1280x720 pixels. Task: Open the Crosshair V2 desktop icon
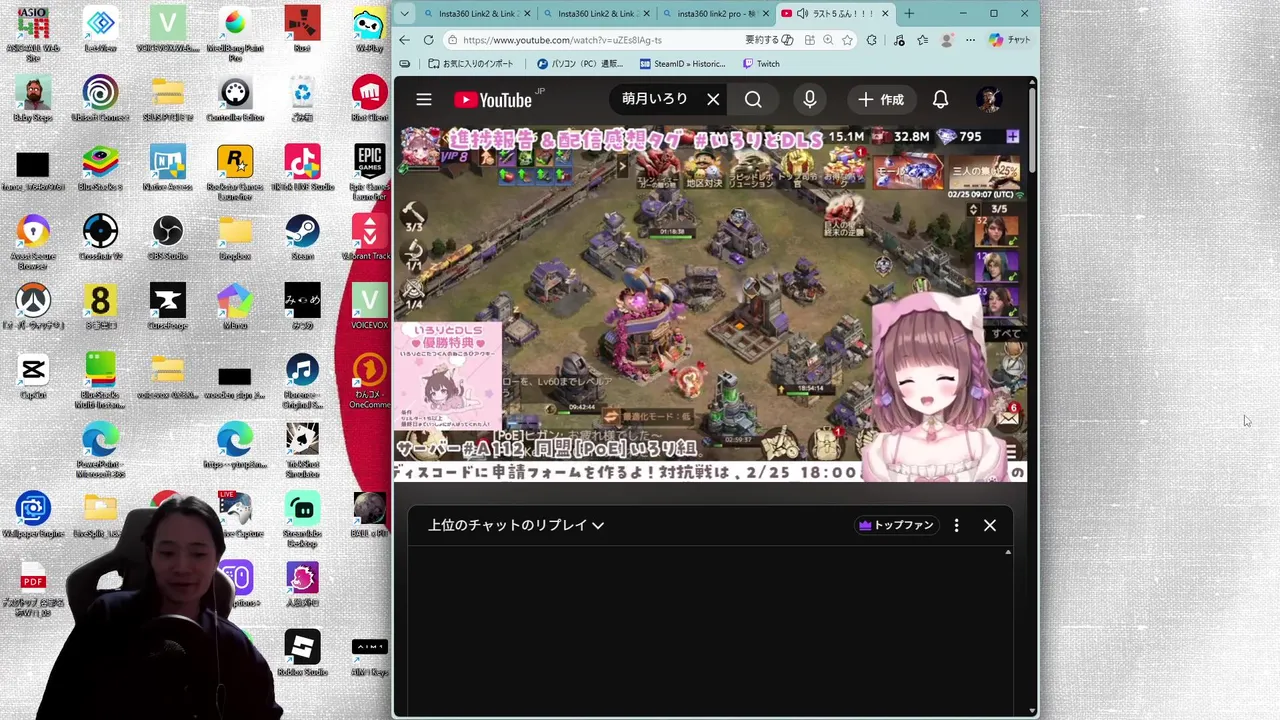[x=100, y=237]
